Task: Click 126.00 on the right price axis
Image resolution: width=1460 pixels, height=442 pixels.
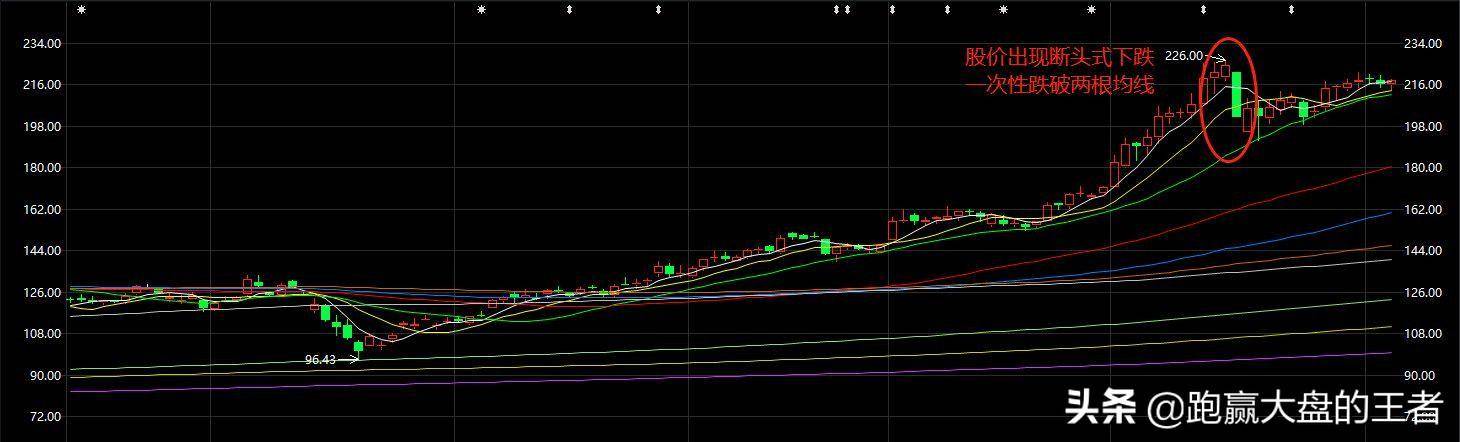Action: pos(1423,293)
